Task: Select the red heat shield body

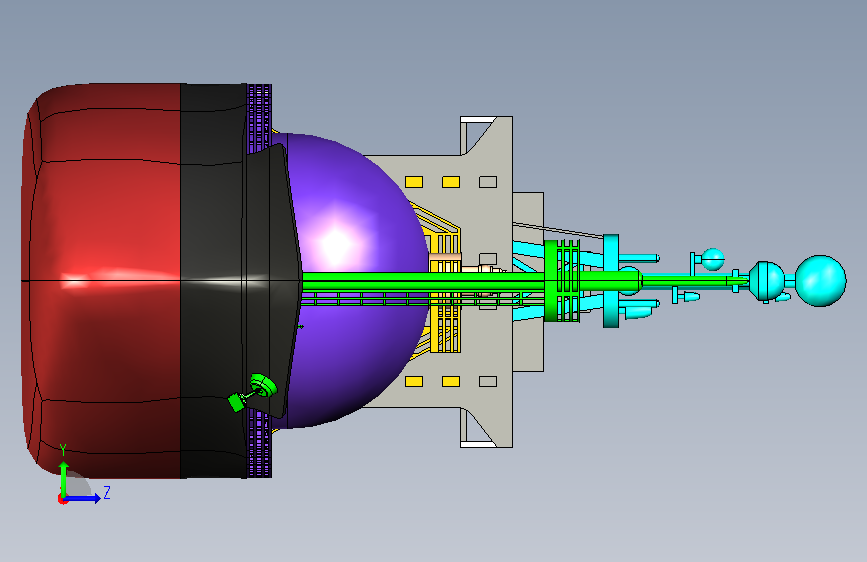Action: (102, 280)
